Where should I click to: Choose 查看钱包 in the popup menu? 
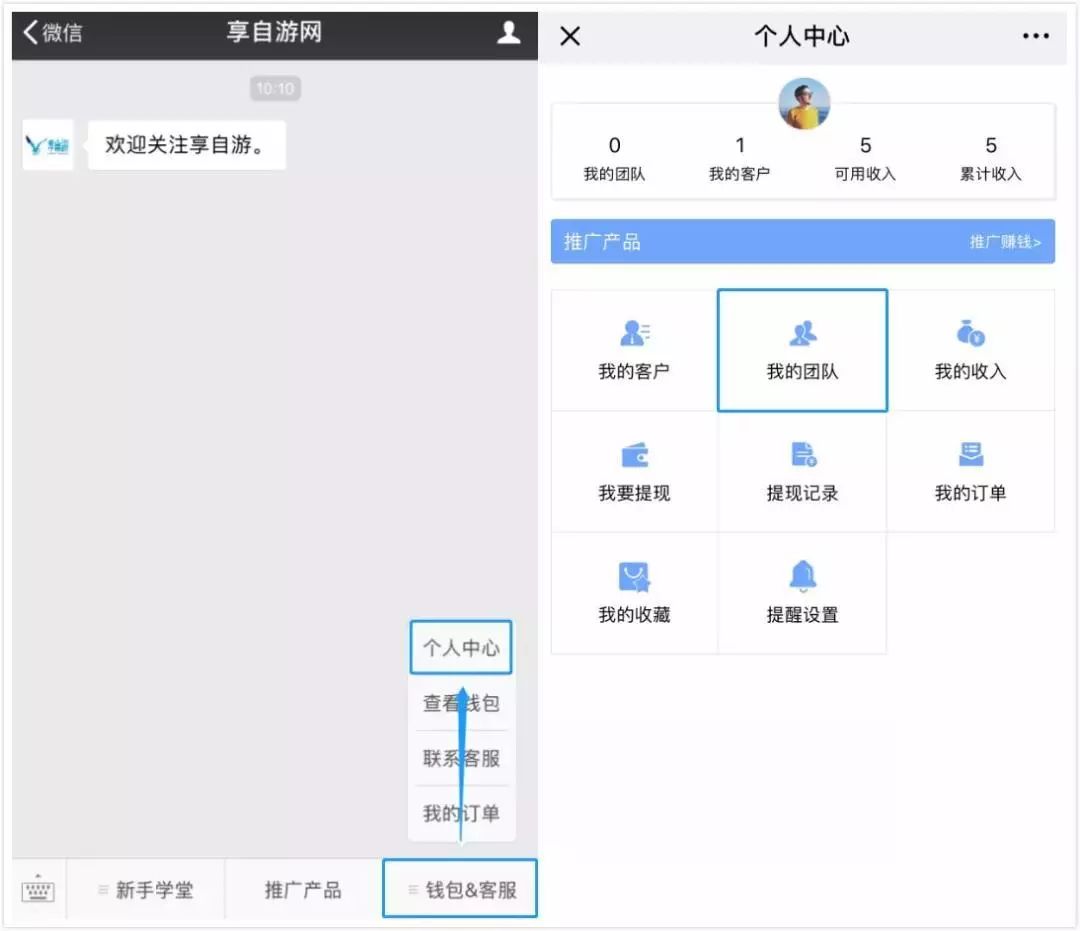(x=460, y=703)
